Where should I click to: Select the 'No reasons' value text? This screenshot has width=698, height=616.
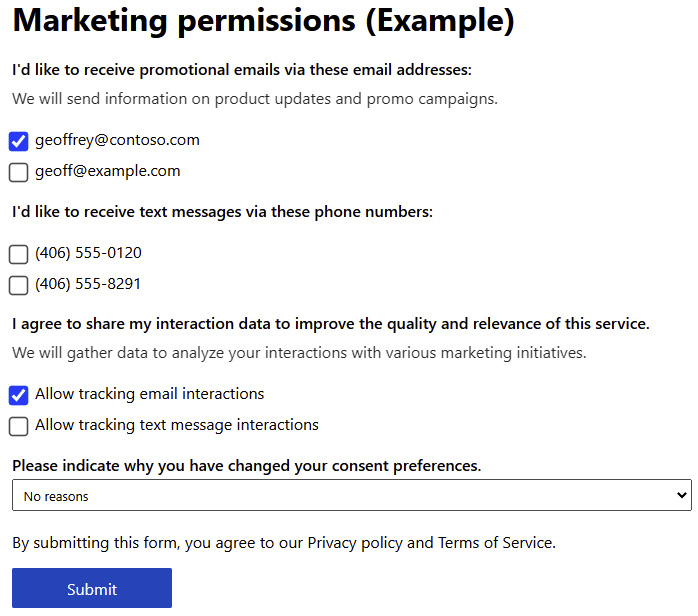(x=56, y=496)
